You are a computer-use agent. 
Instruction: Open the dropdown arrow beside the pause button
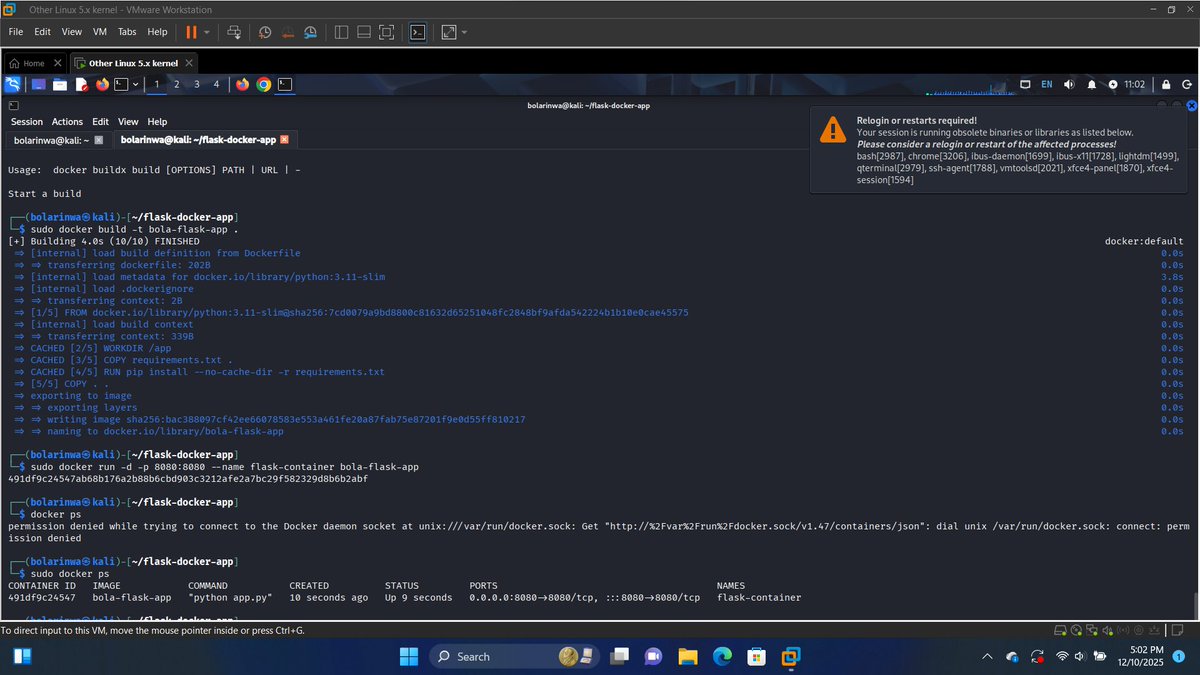click(x=207, y=32)
